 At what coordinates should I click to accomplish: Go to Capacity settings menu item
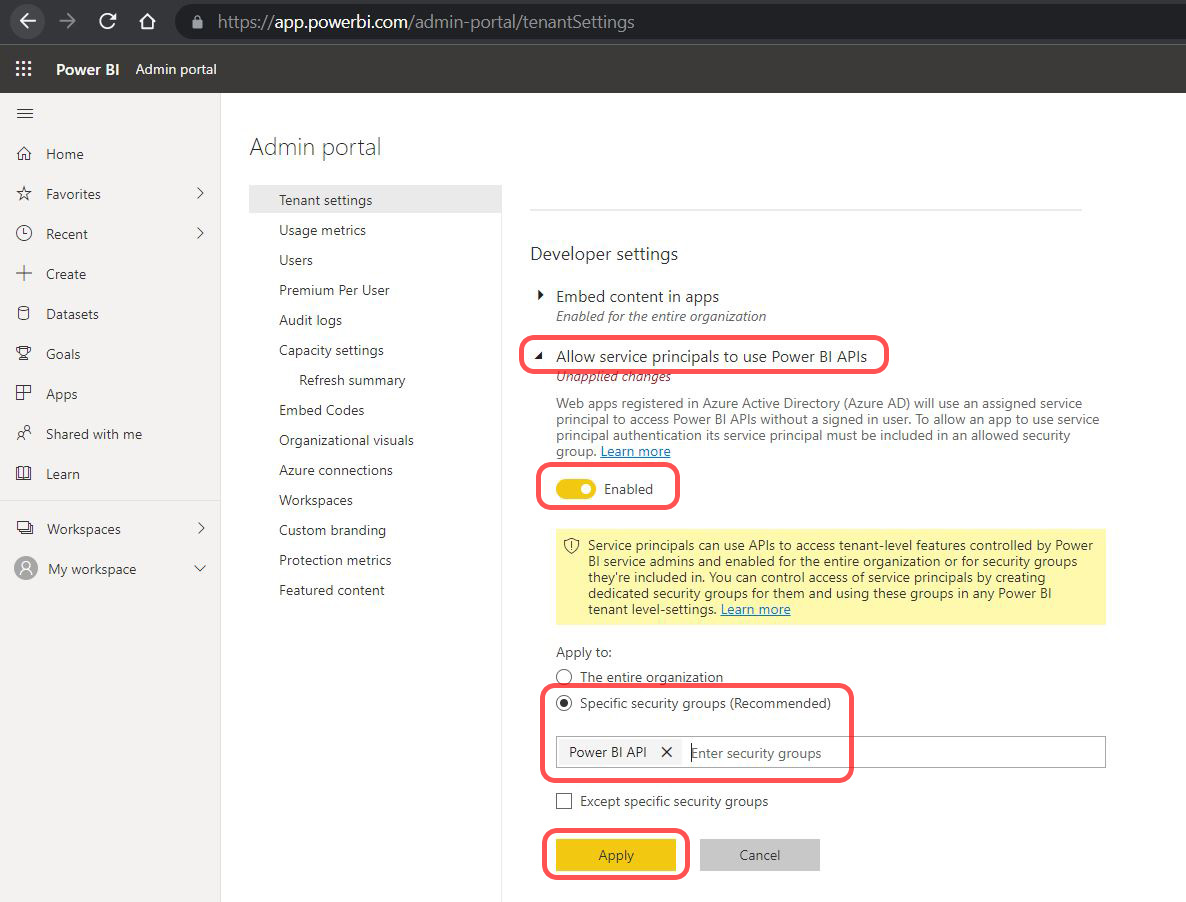tap(331, 350)
